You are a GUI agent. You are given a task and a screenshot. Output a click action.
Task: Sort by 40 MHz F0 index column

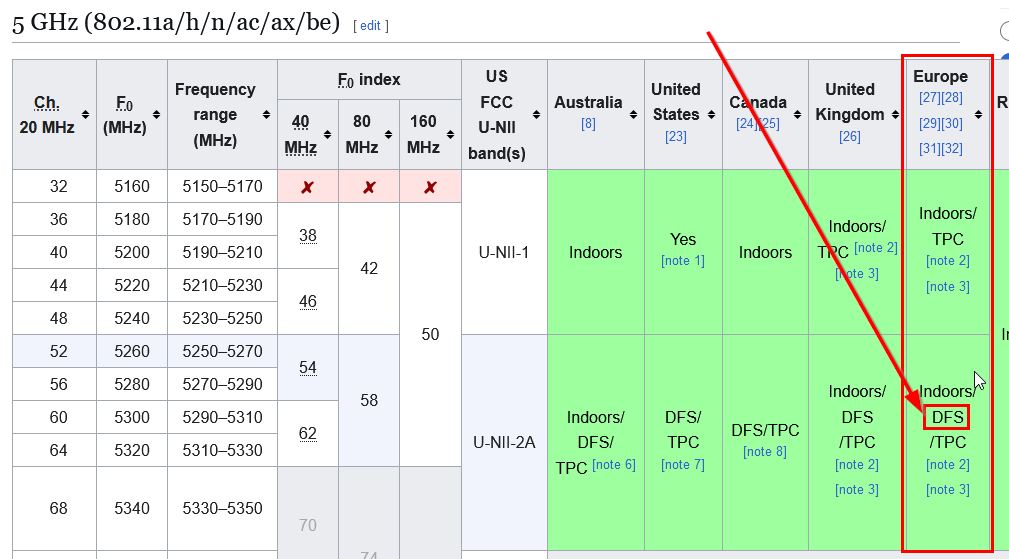click(328, 134)
